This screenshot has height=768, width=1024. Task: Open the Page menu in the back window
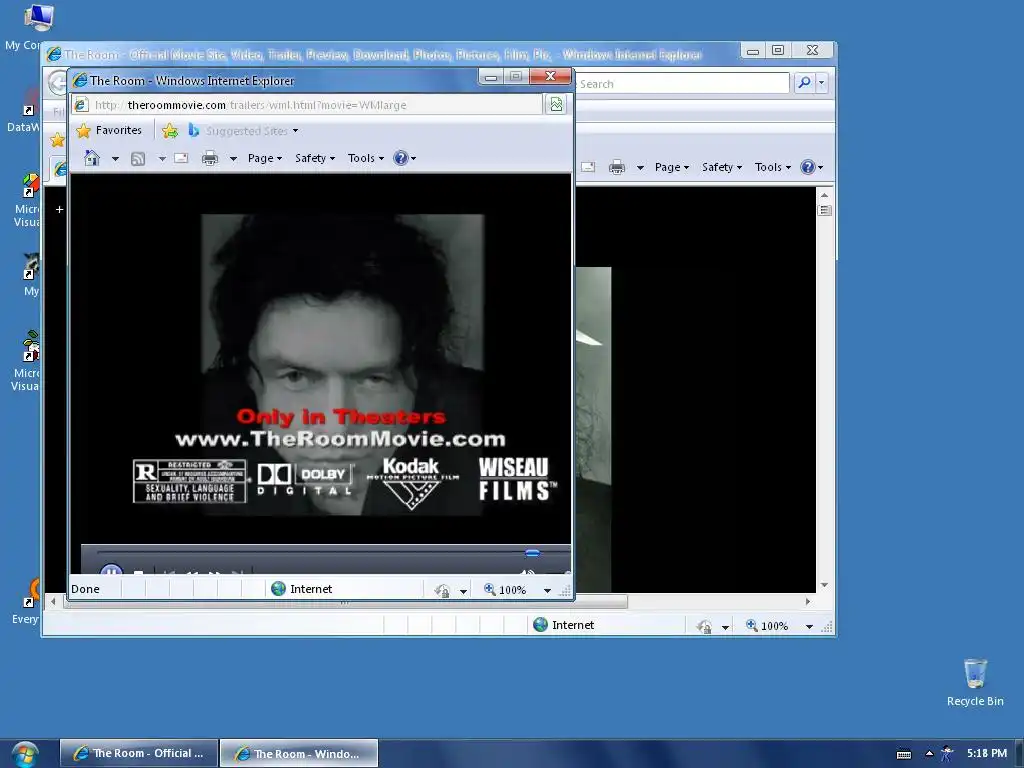tap(671, 167)
